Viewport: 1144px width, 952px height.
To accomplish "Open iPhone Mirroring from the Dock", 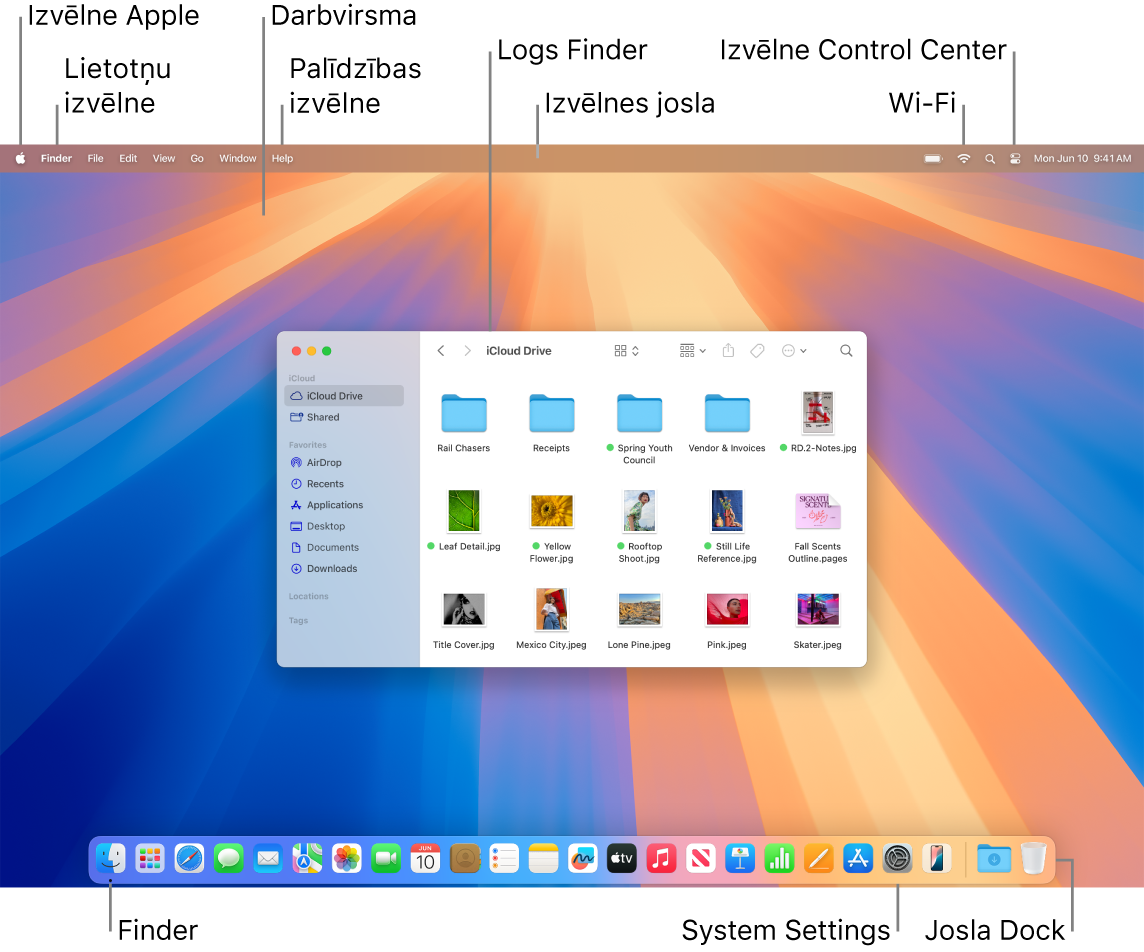I will (x=937, y=859).
